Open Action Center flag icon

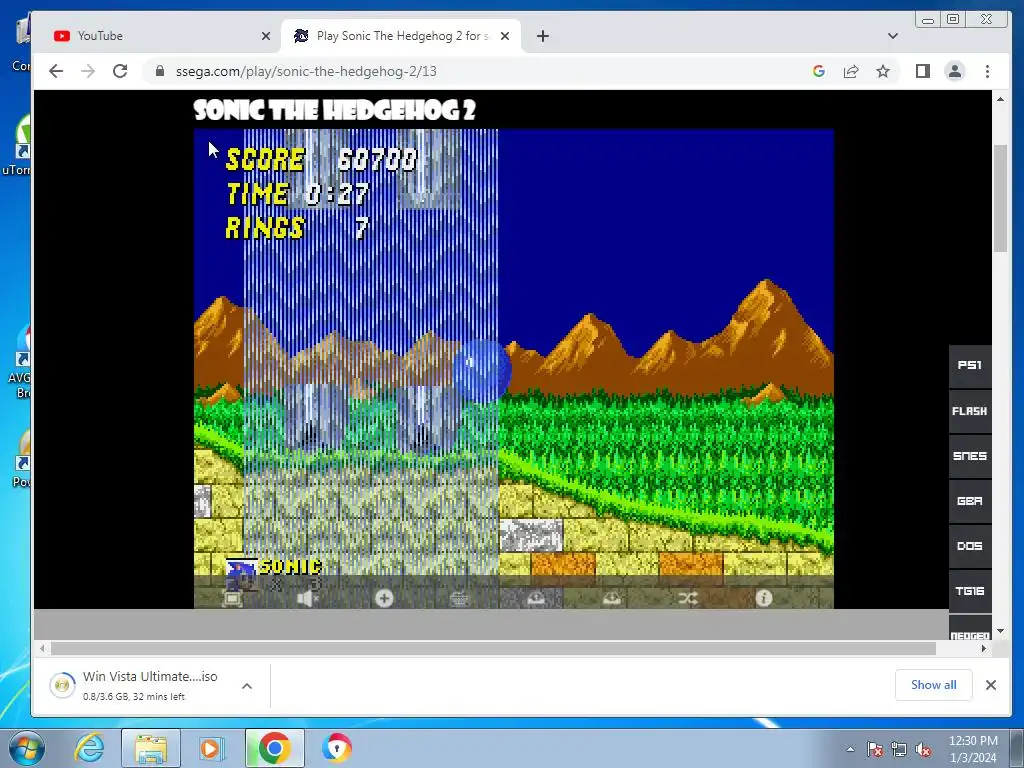pyautogui.click(x=875, y=749)
